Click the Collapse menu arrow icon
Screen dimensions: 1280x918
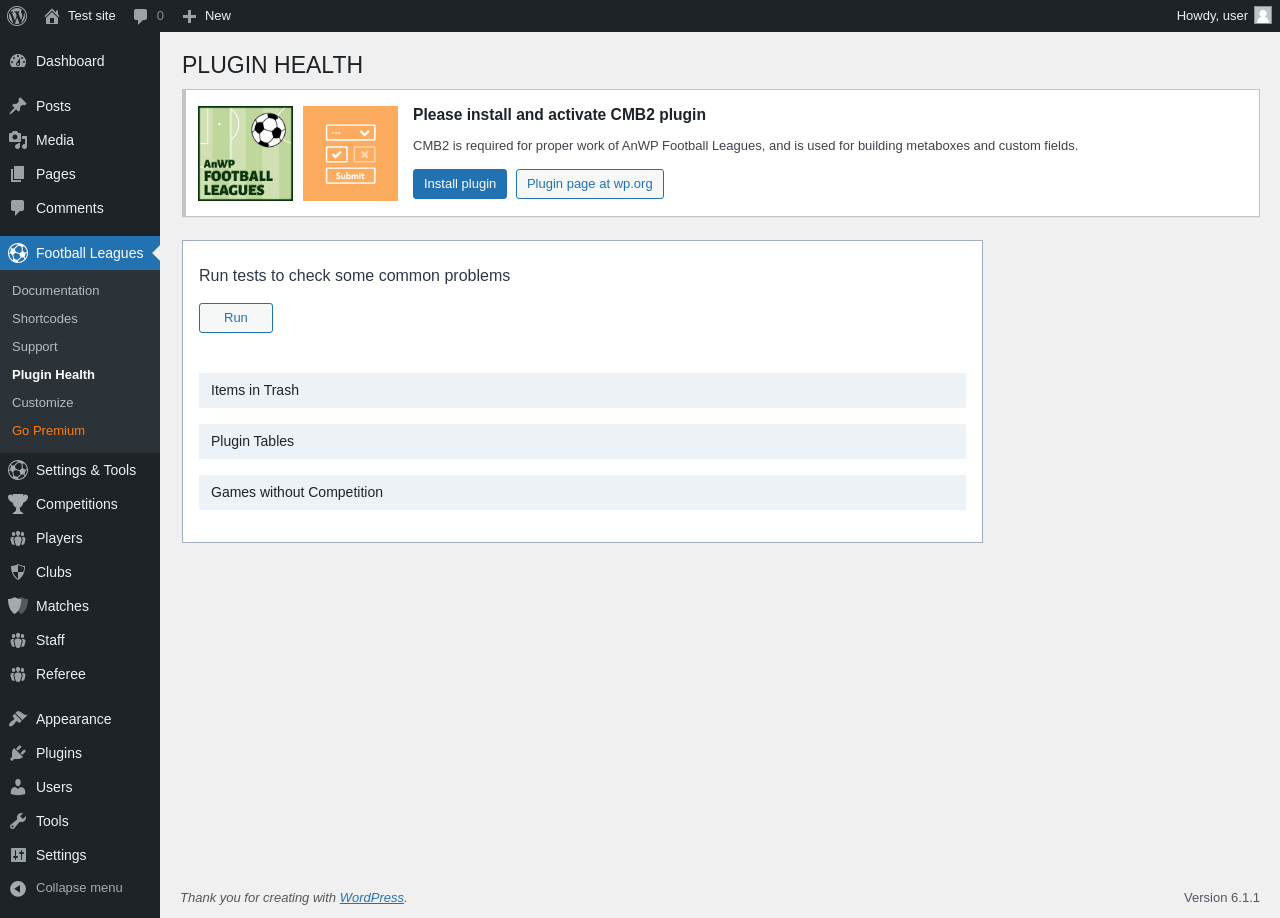coord(18,888)
